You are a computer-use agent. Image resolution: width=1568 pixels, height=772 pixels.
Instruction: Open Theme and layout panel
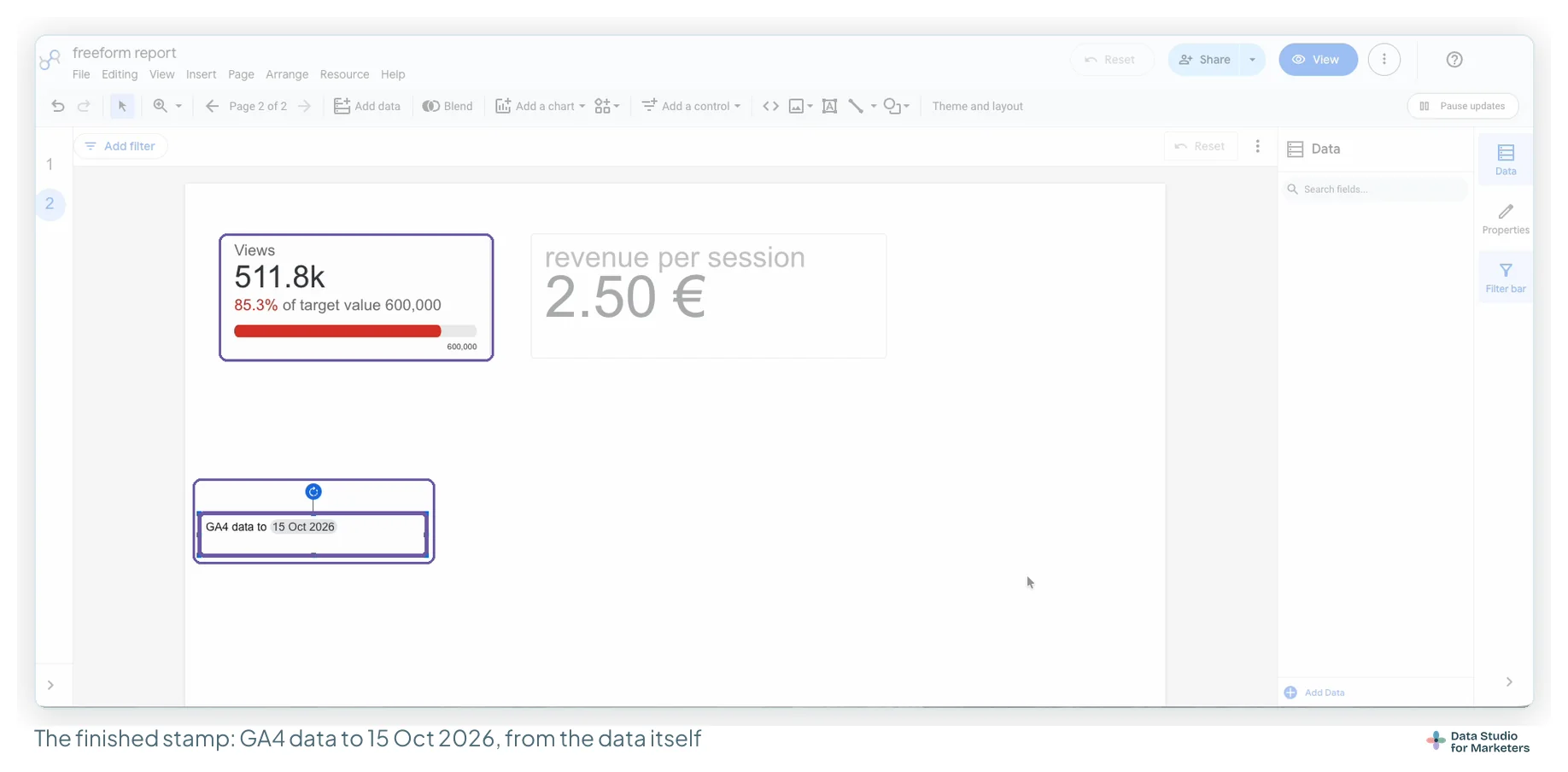[x=977, y=106]
